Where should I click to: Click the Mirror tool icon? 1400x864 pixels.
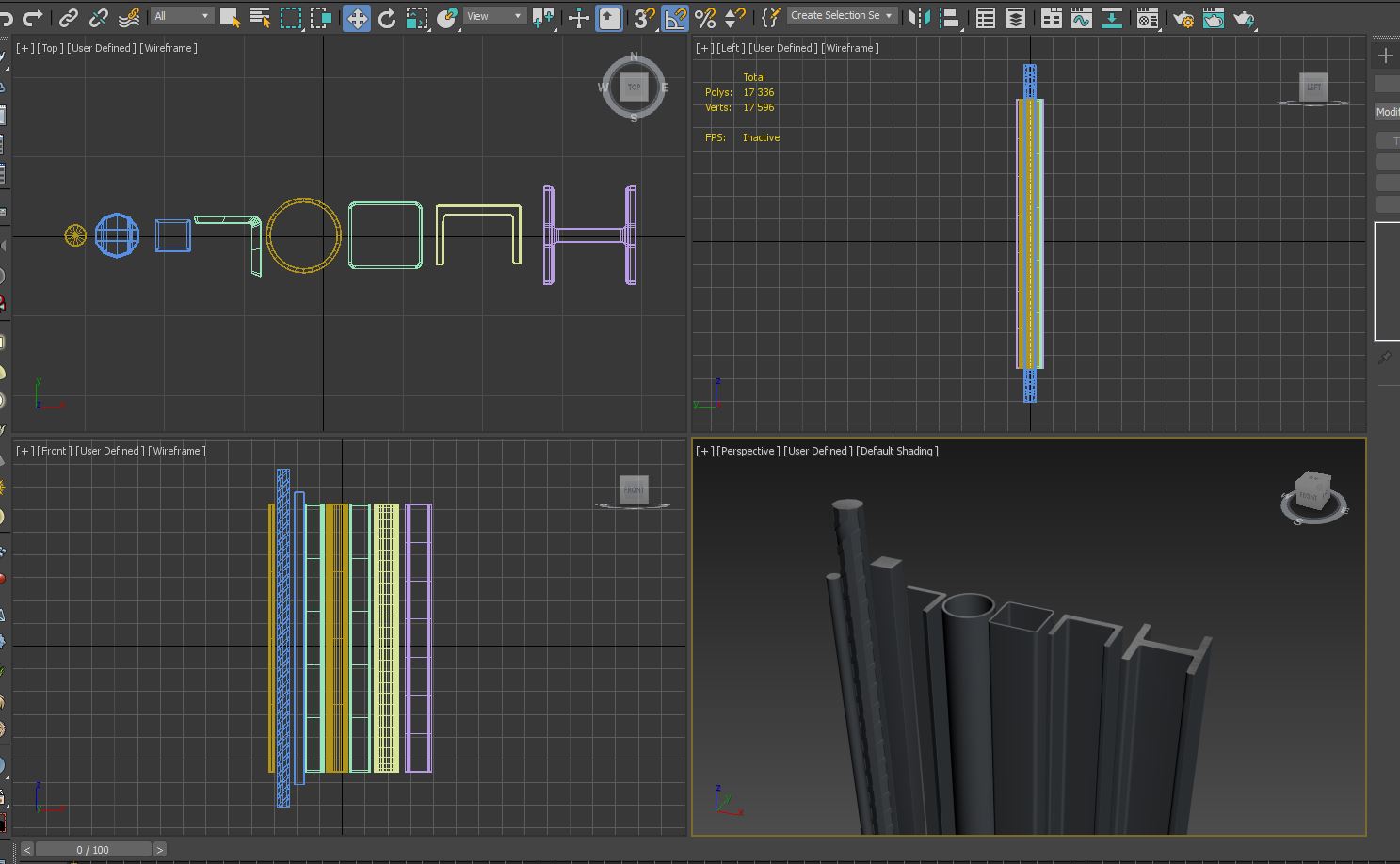(920, 18)
